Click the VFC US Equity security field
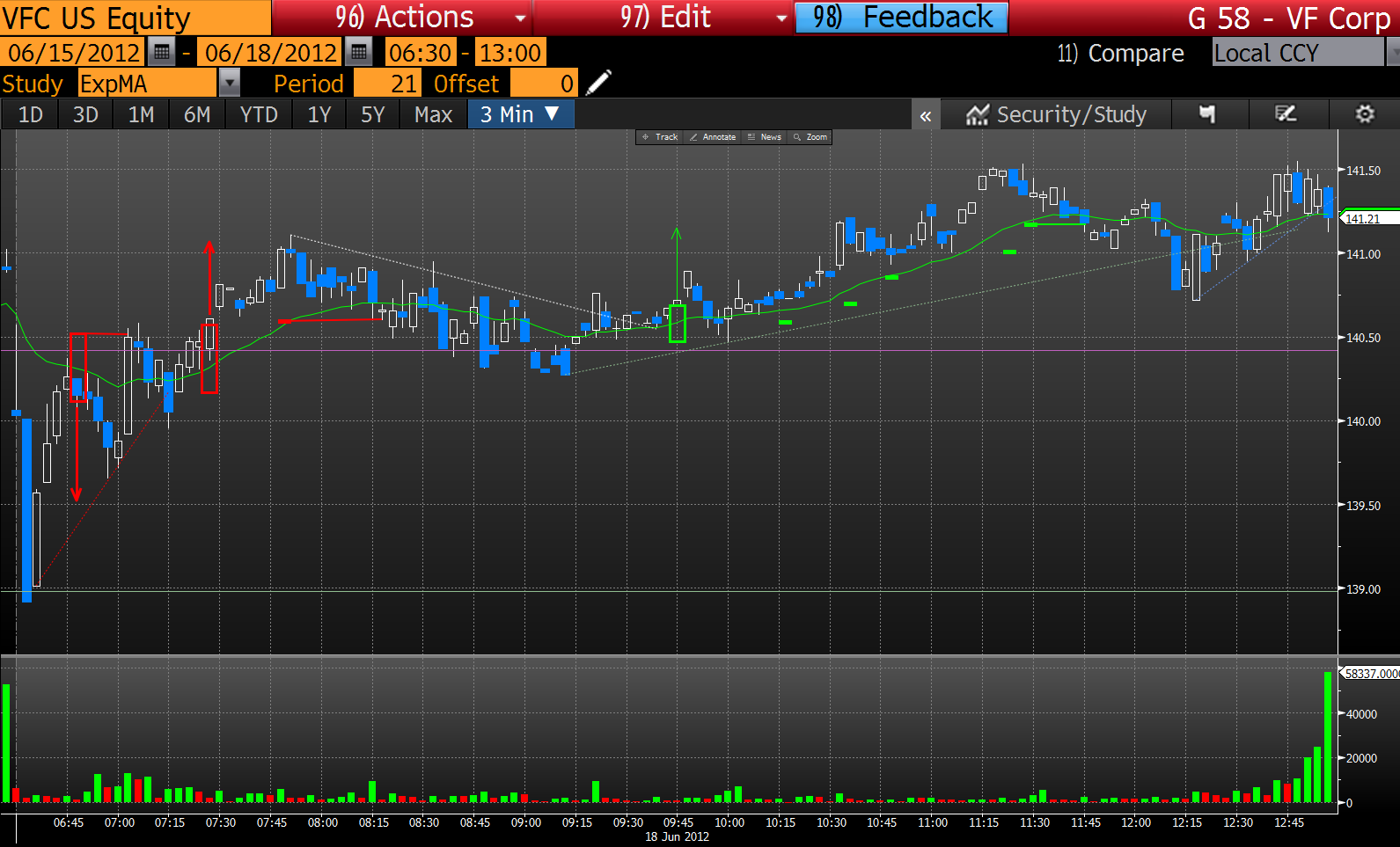The height and width of the screenshot is (847, 1400). [x=136, y=18]
